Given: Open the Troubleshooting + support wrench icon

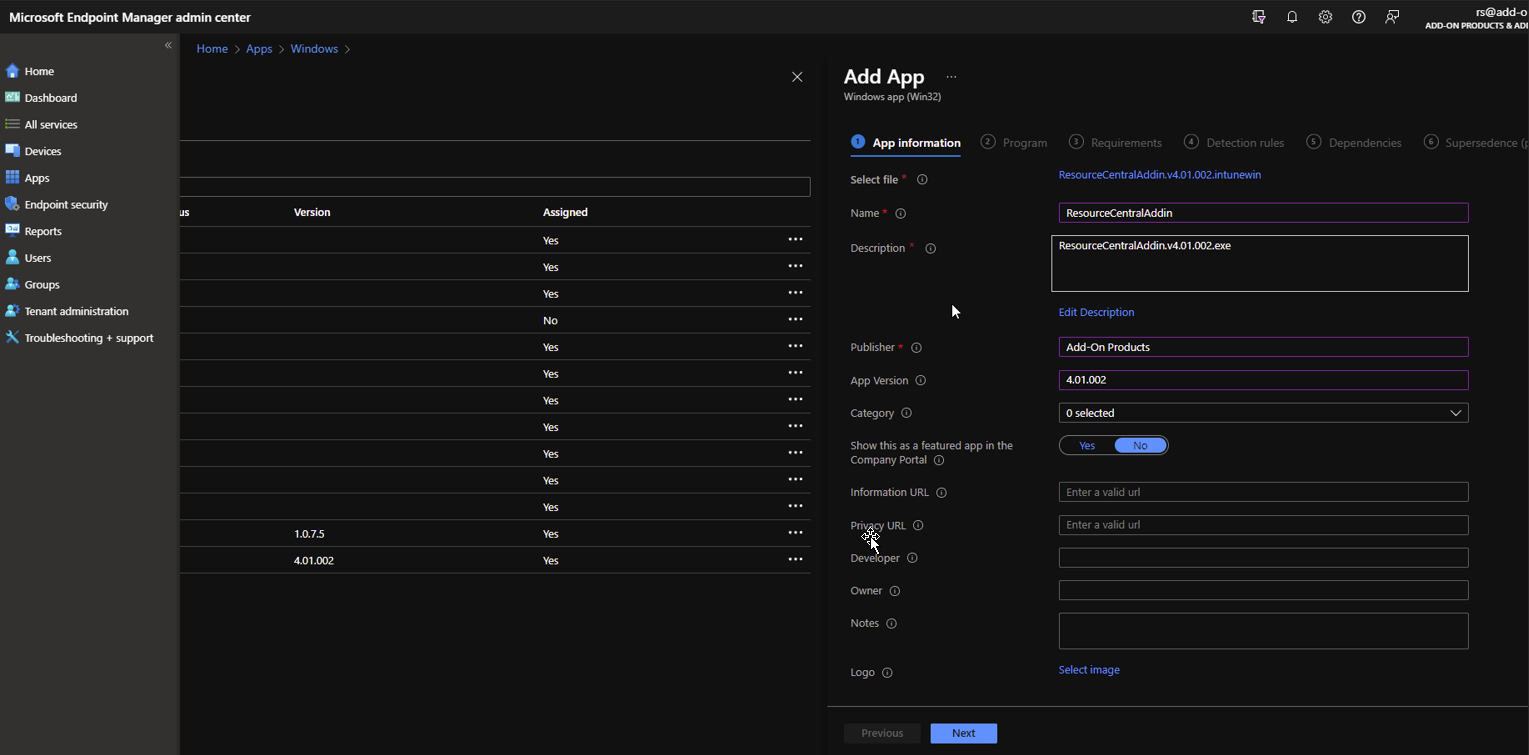Looking at the screenshot, I should pyautogui.click(x=12, y=338).
